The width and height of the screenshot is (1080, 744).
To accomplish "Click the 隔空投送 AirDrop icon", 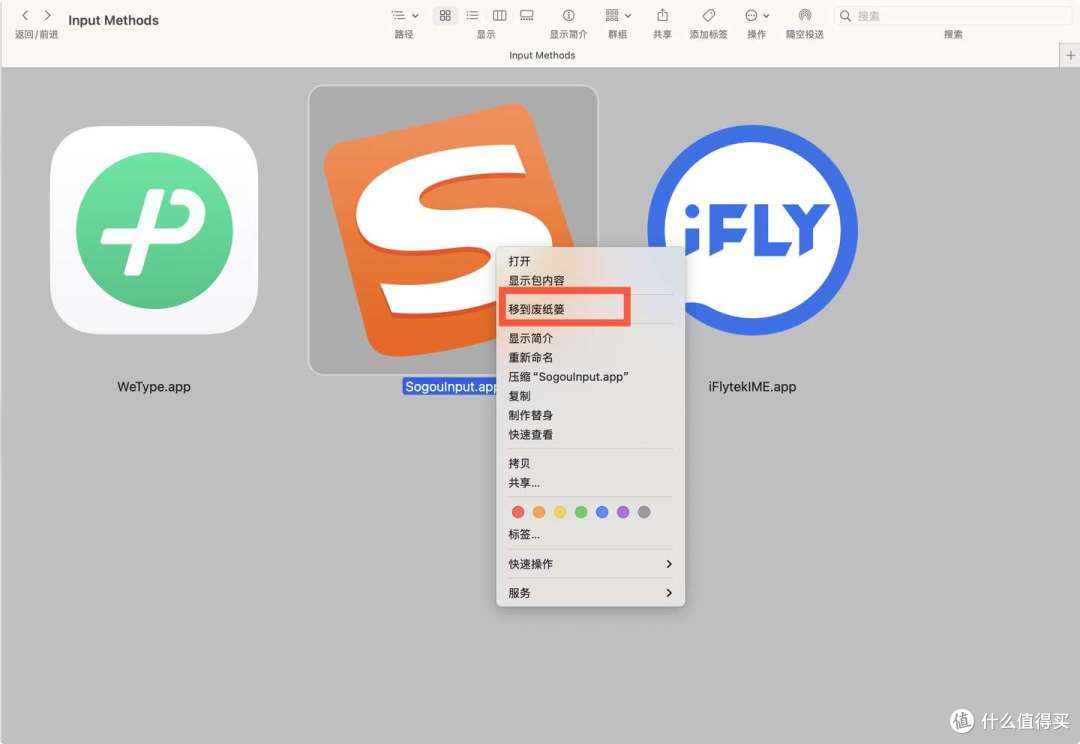I will pos(804,15).
